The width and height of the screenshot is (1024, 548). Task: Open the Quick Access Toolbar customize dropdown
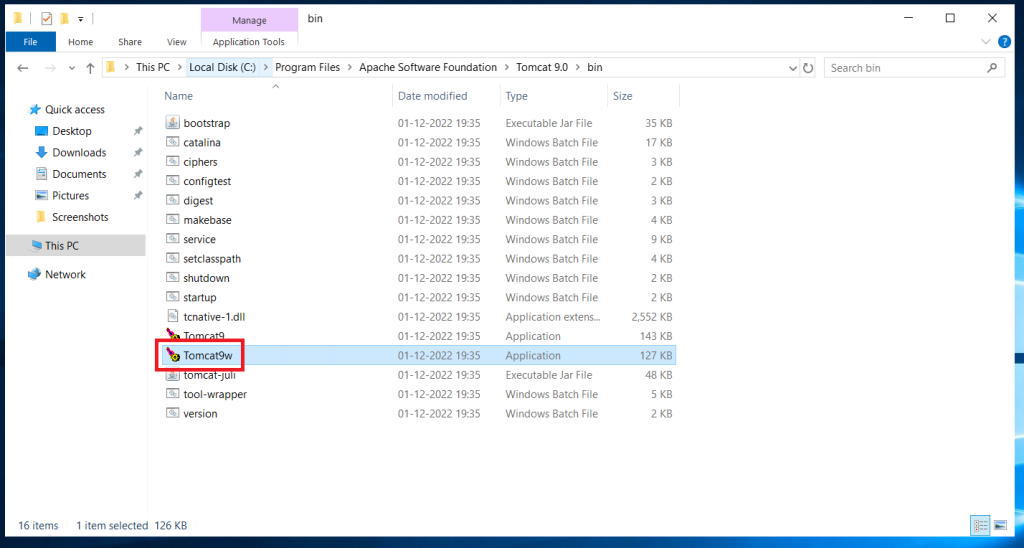coord(80,19)
